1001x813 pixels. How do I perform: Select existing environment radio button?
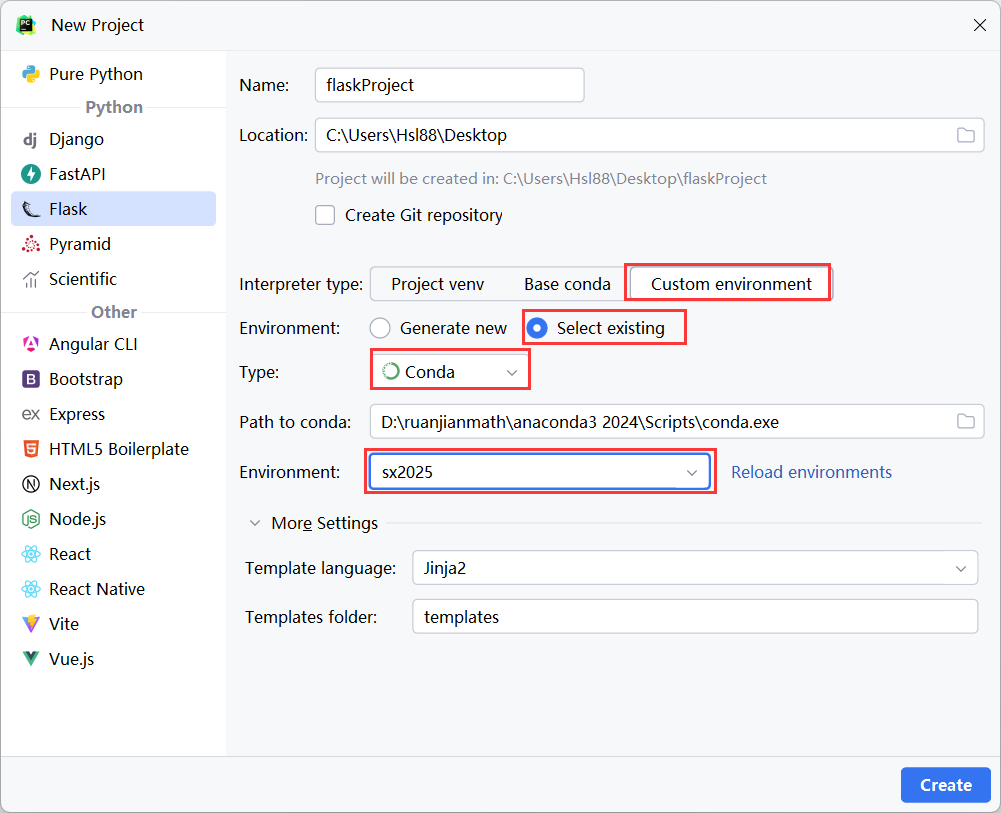537,328
